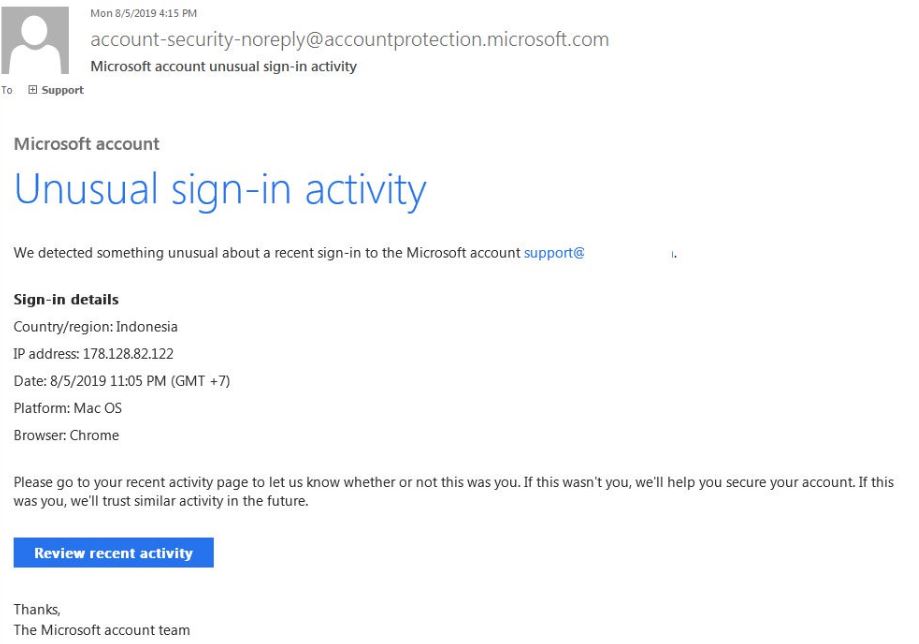The image size is (919, 644).
Task: Click the IP address 178.128.82.122 line
Action: 94,354
